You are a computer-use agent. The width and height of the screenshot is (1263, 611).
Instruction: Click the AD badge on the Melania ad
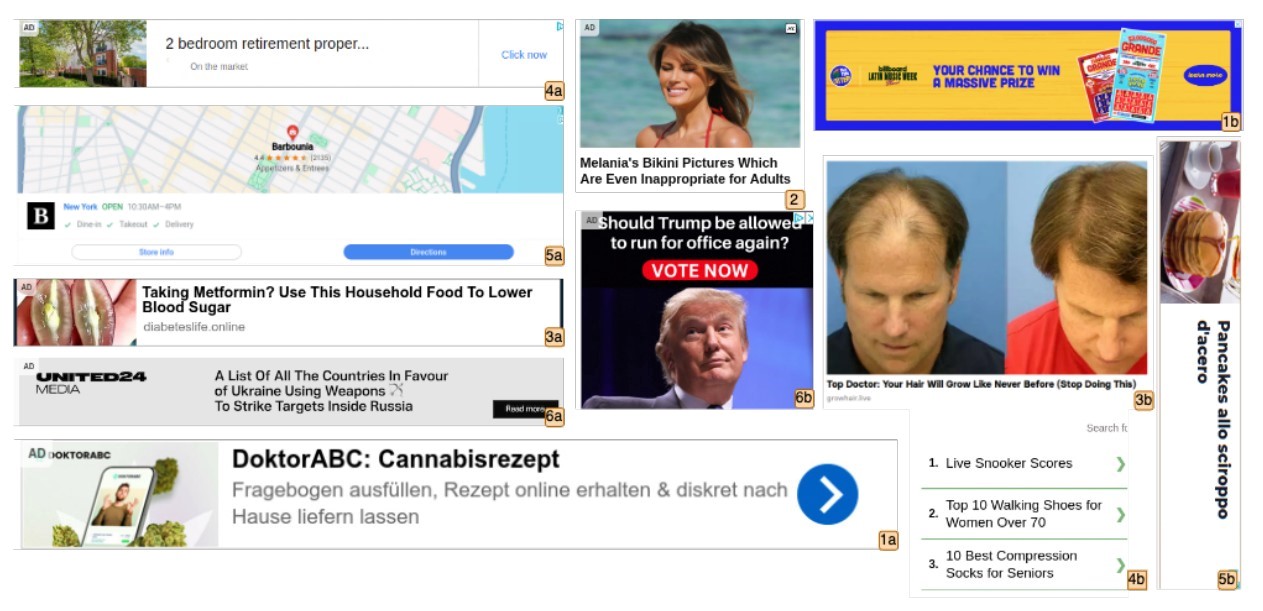[590, 28]
